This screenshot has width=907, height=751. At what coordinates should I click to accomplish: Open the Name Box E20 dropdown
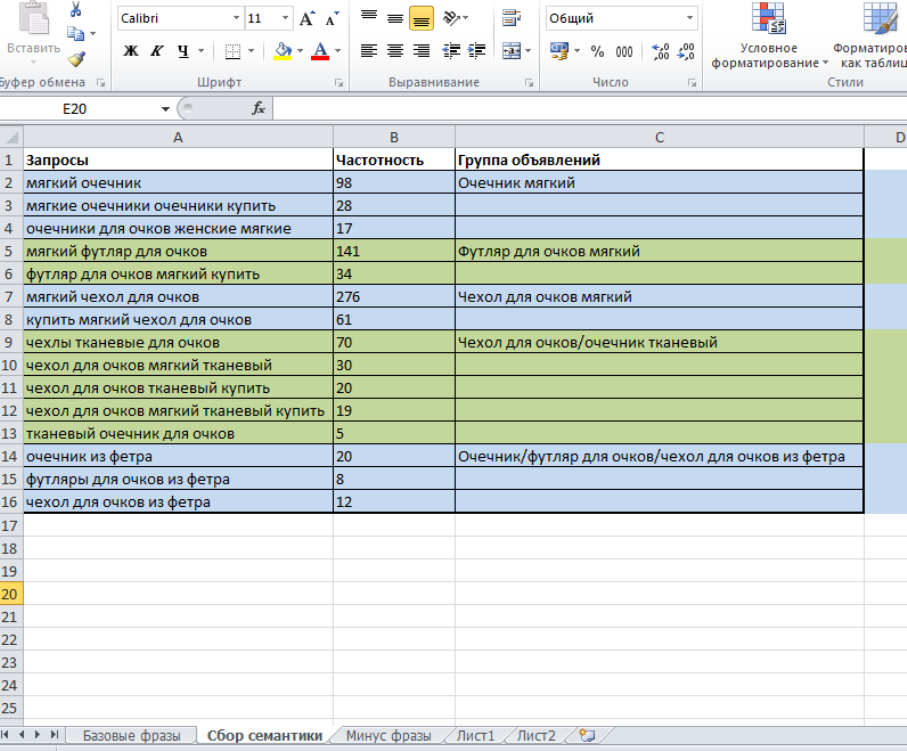point(165,109)
